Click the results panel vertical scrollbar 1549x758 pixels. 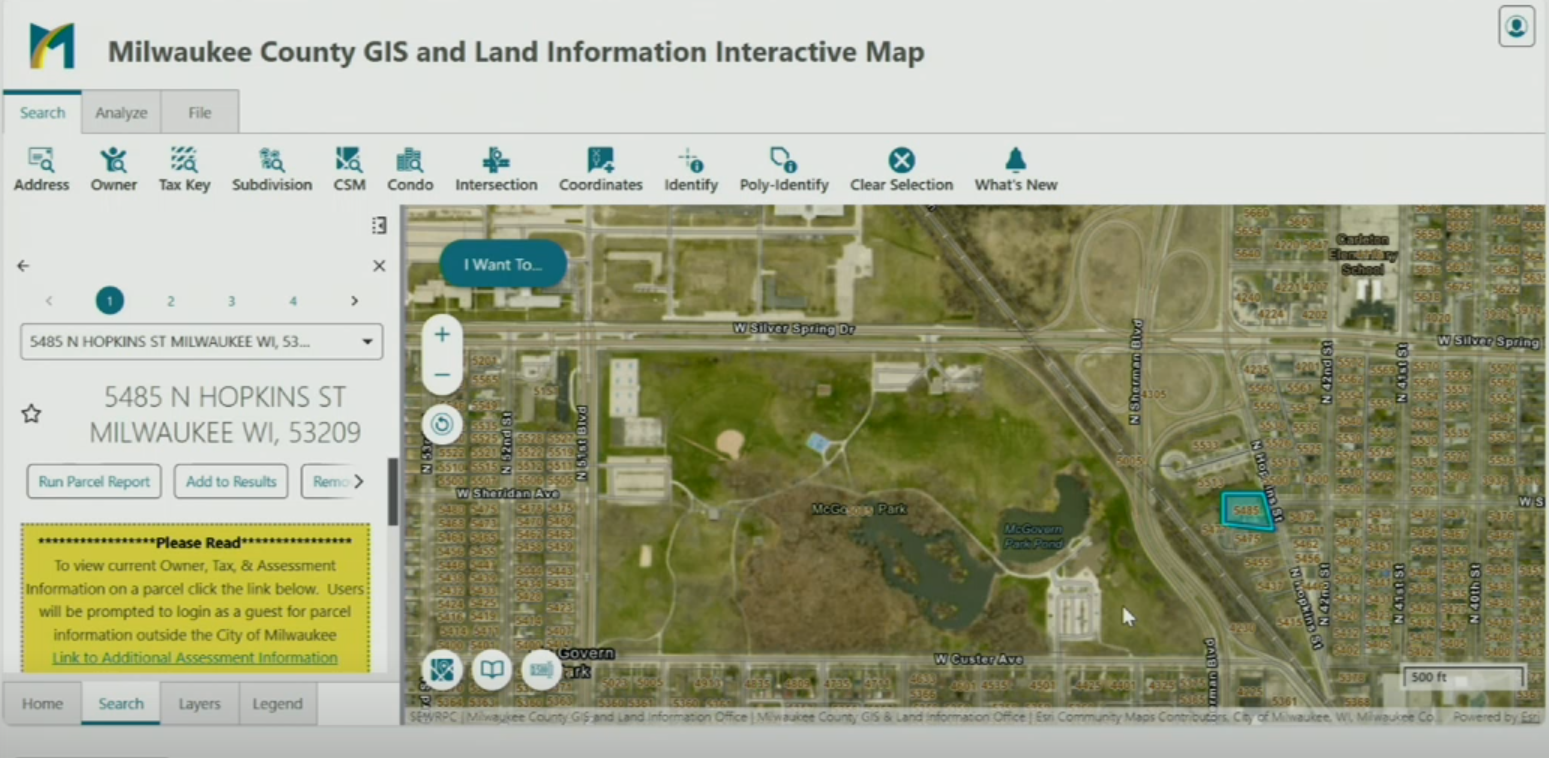393,492
